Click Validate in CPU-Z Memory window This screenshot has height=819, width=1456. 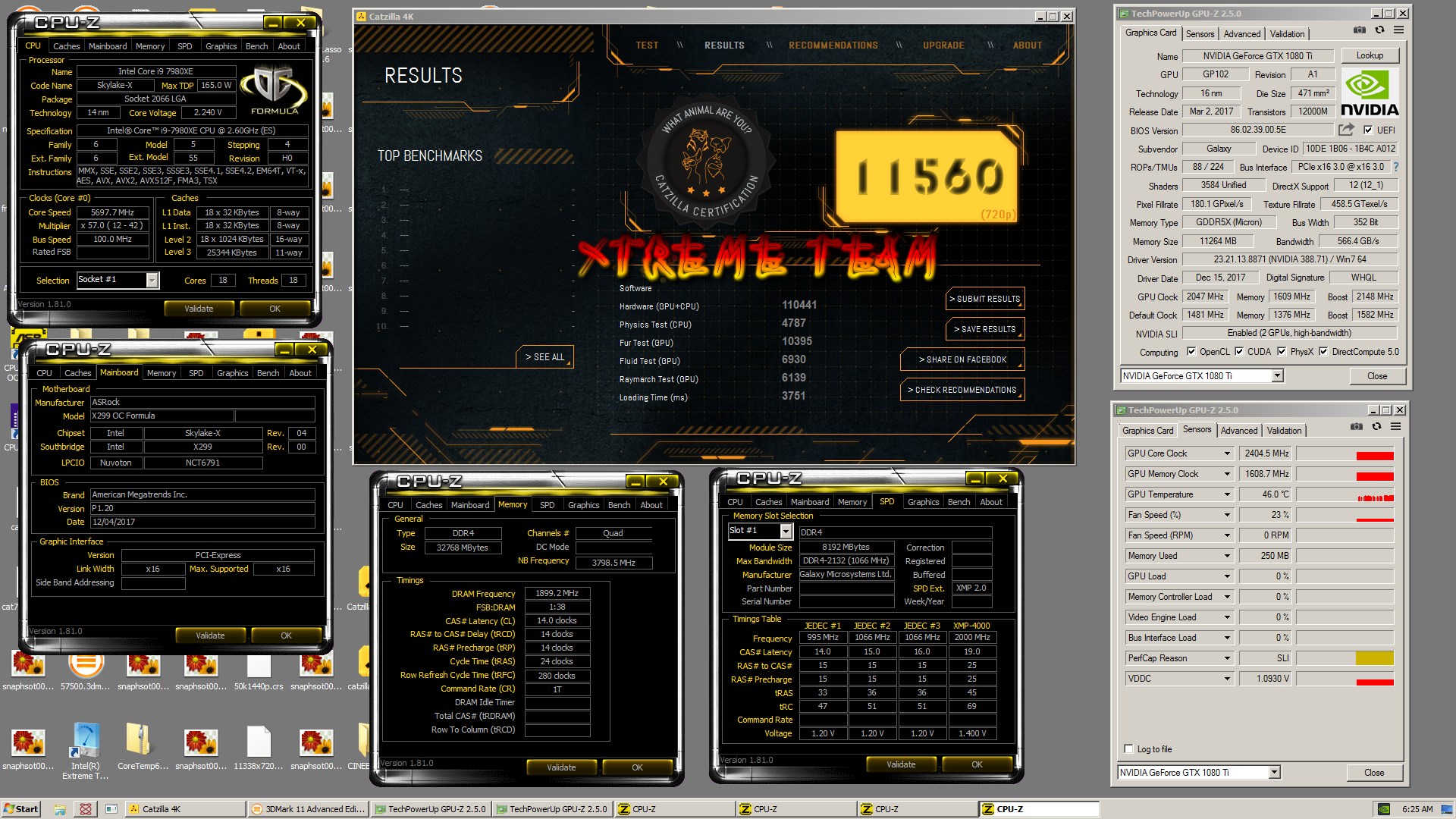click(x=561, y=767)
